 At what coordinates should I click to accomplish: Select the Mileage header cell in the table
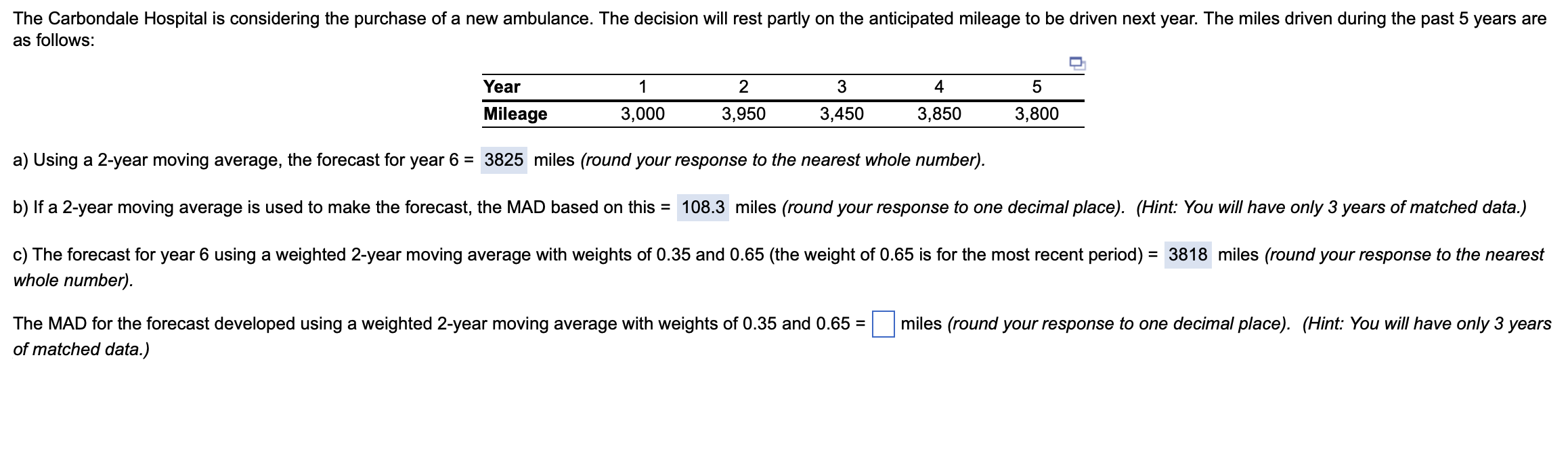[515, 114]
